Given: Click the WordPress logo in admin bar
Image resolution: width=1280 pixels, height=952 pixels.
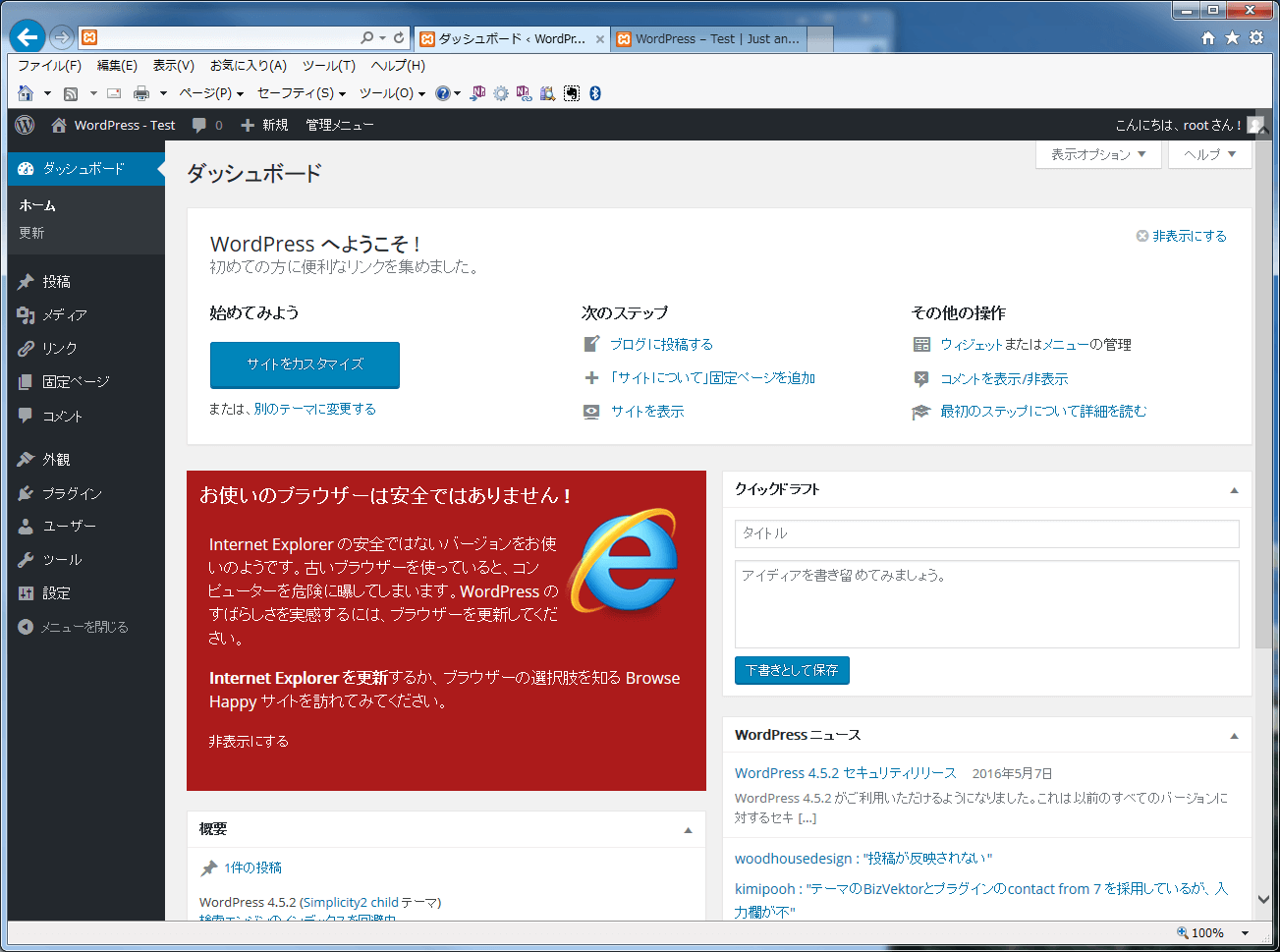Looking at the screenshot, I should click(26, 125).
